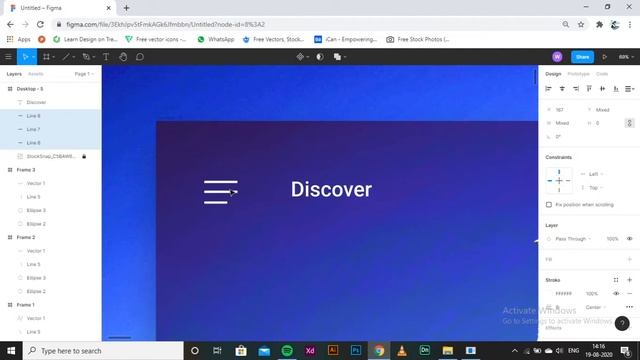Open a new browser tab
The image size is (640, 360).
coord(126,8)
